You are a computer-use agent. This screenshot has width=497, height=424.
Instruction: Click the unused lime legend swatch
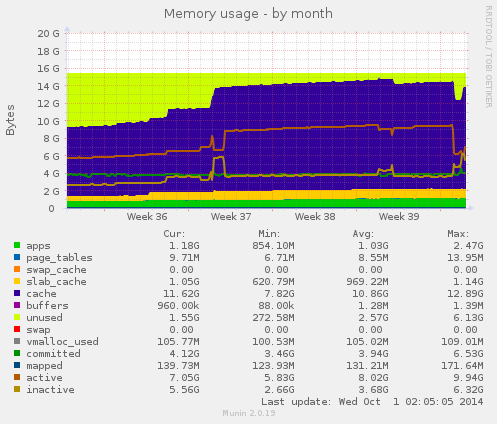[17, 317]
